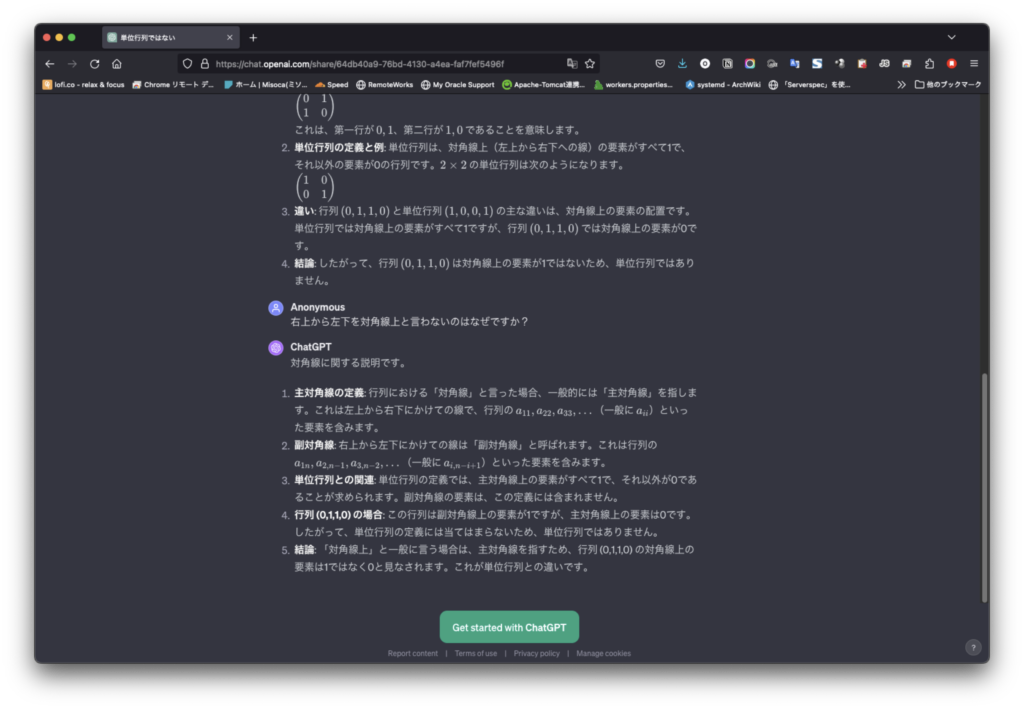Bookmark this page with the star icon
The width and height of the screenshot is (1024, 709).
click(590, 63)
